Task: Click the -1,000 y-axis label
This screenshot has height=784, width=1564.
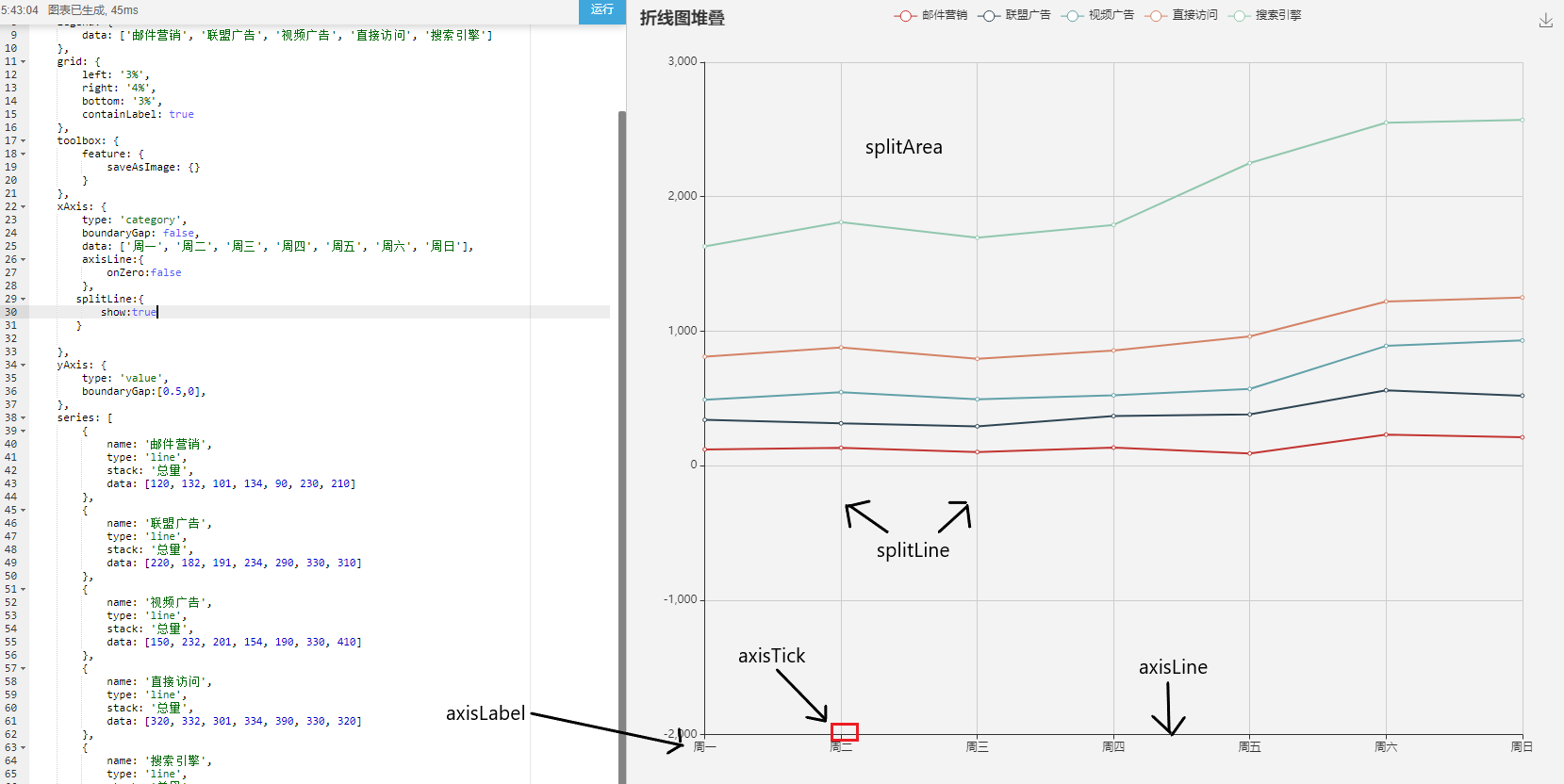Action: 681,599
